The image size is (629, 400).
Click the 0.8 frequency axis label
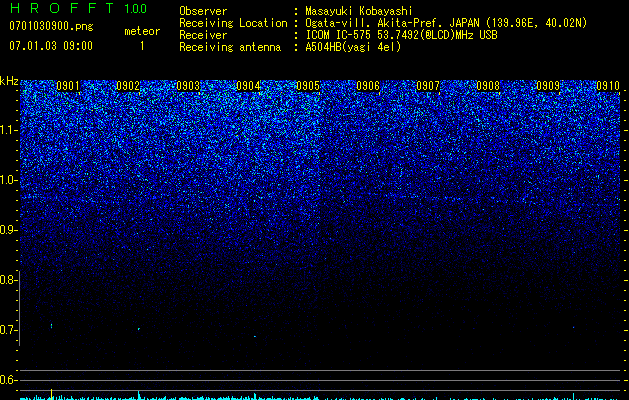8,280
